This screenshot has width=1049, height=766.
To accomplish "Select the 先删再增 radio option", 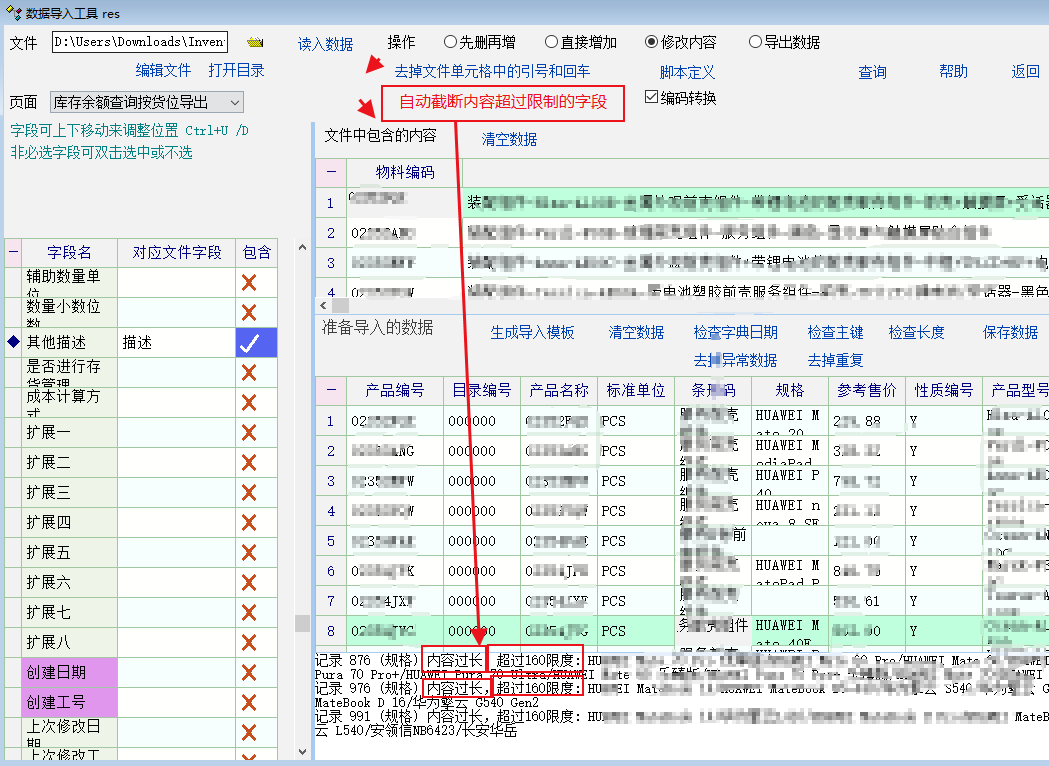I will pos(450,42).
